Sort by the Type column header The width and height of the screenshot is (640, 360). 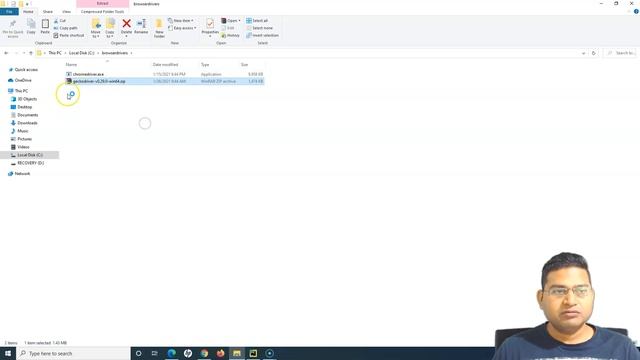(205, 64)
